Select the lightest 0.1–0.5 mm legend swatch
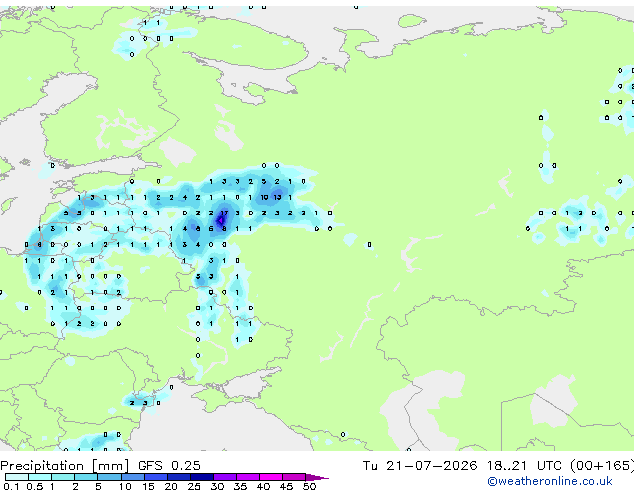The image size is (634, 490). pyautogui.click(x=17, y=477)
